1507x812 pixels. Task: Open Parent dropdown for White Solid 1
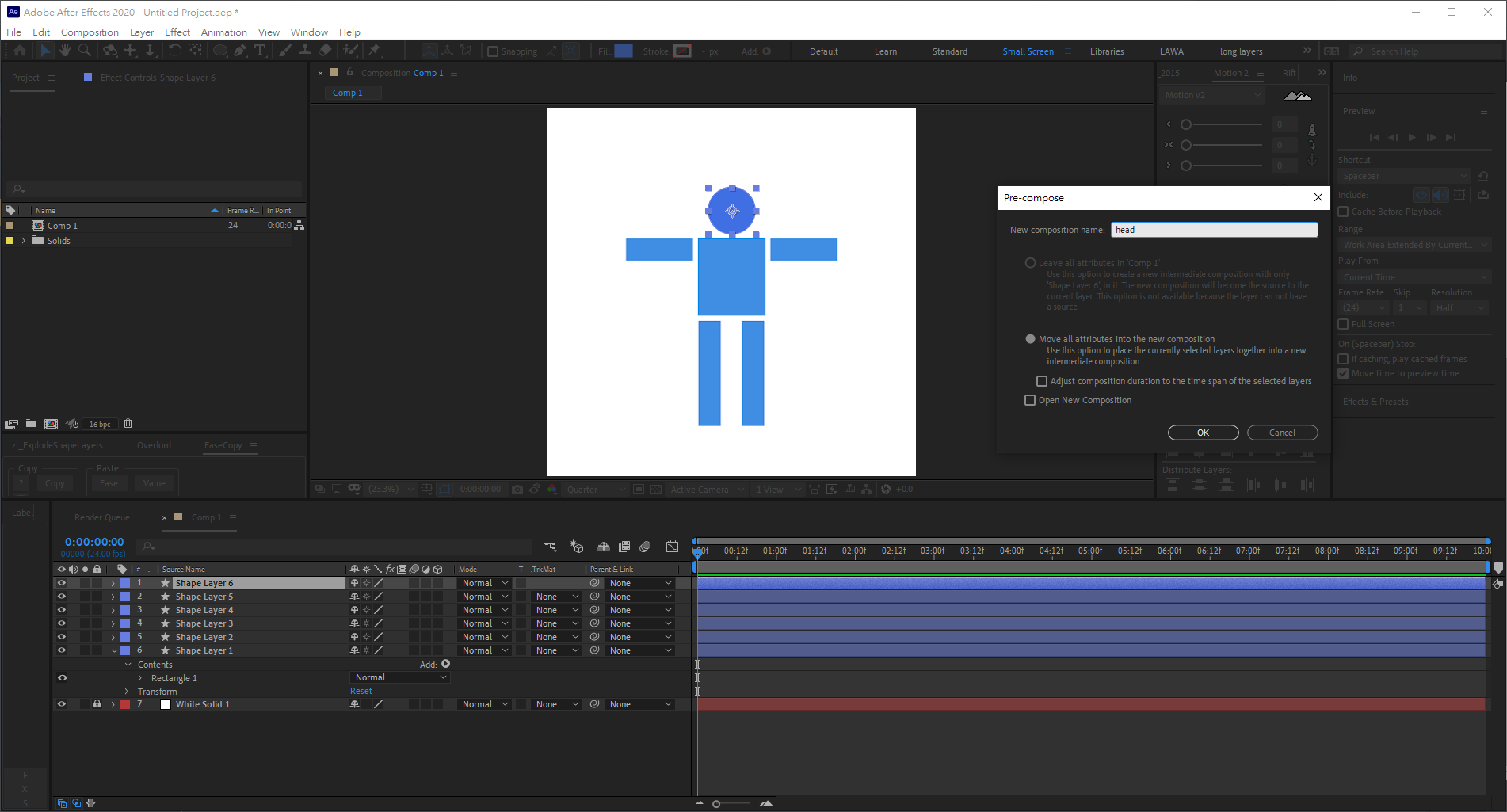640,704
